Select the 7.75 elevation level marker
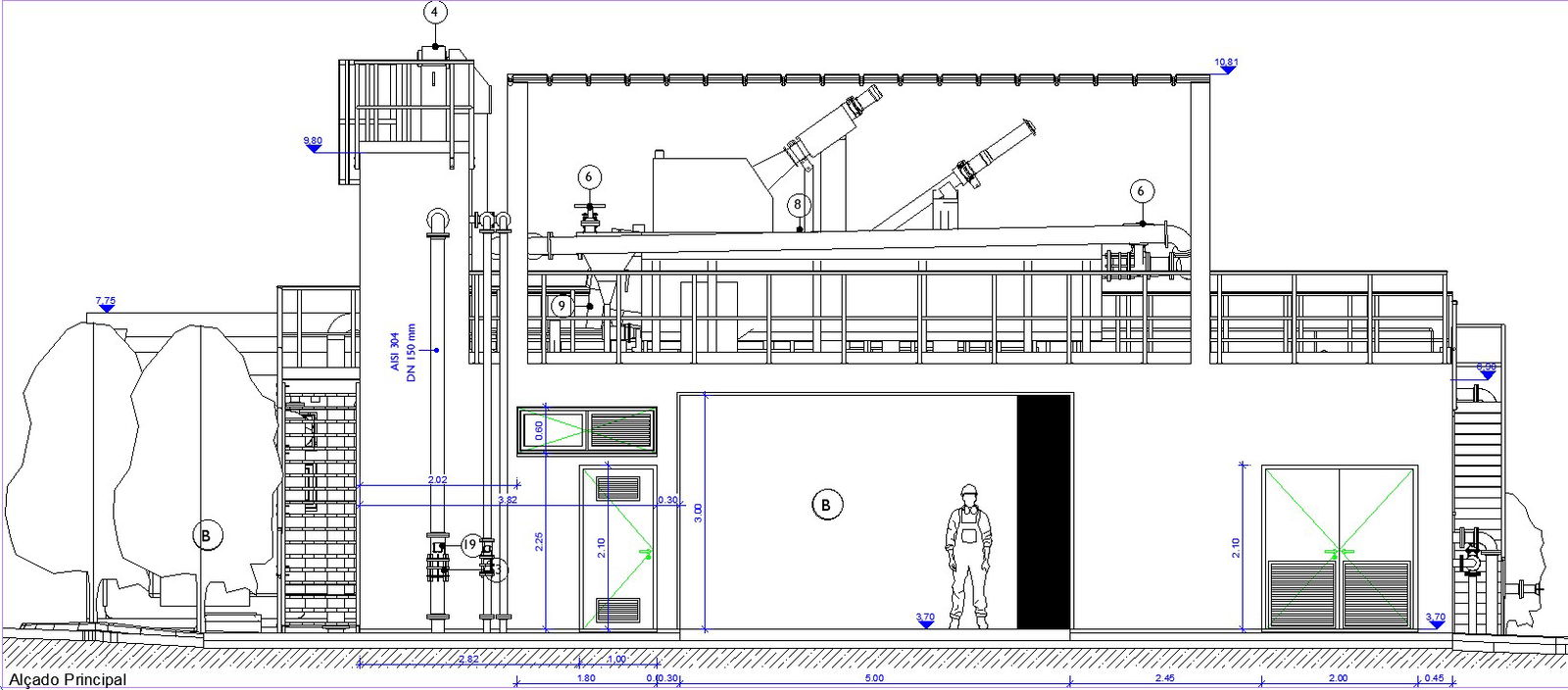The image size is (1568, 690). 106,304
